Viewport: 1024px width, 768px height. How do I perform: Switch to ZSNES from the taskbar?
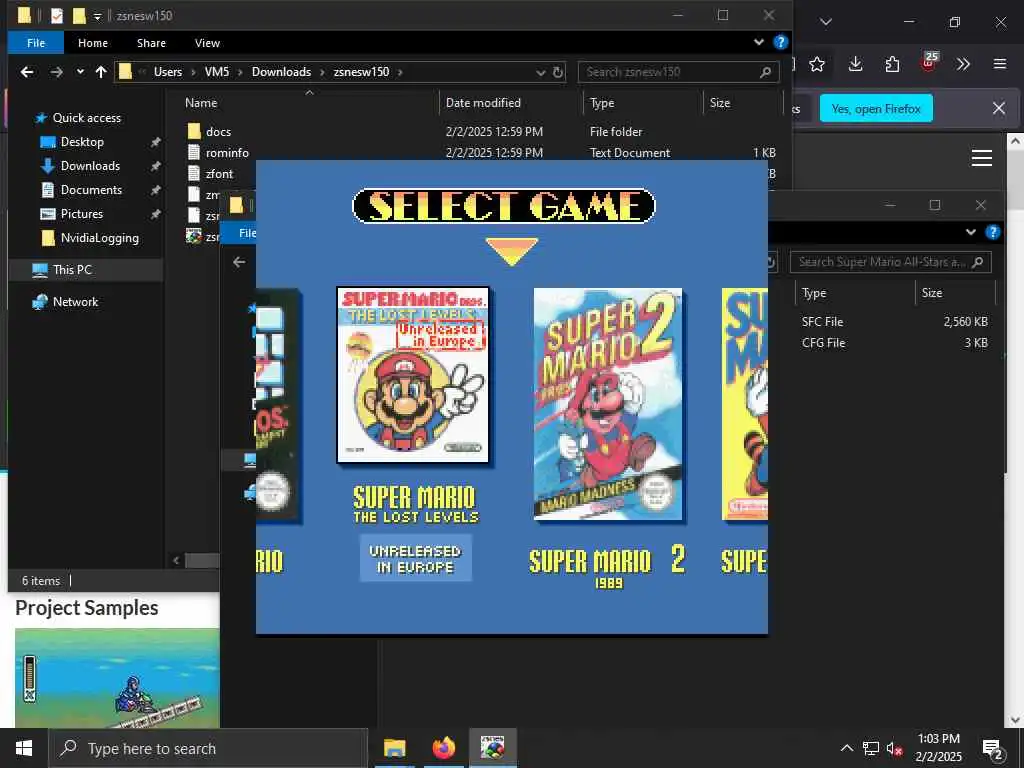pos(492,748)
